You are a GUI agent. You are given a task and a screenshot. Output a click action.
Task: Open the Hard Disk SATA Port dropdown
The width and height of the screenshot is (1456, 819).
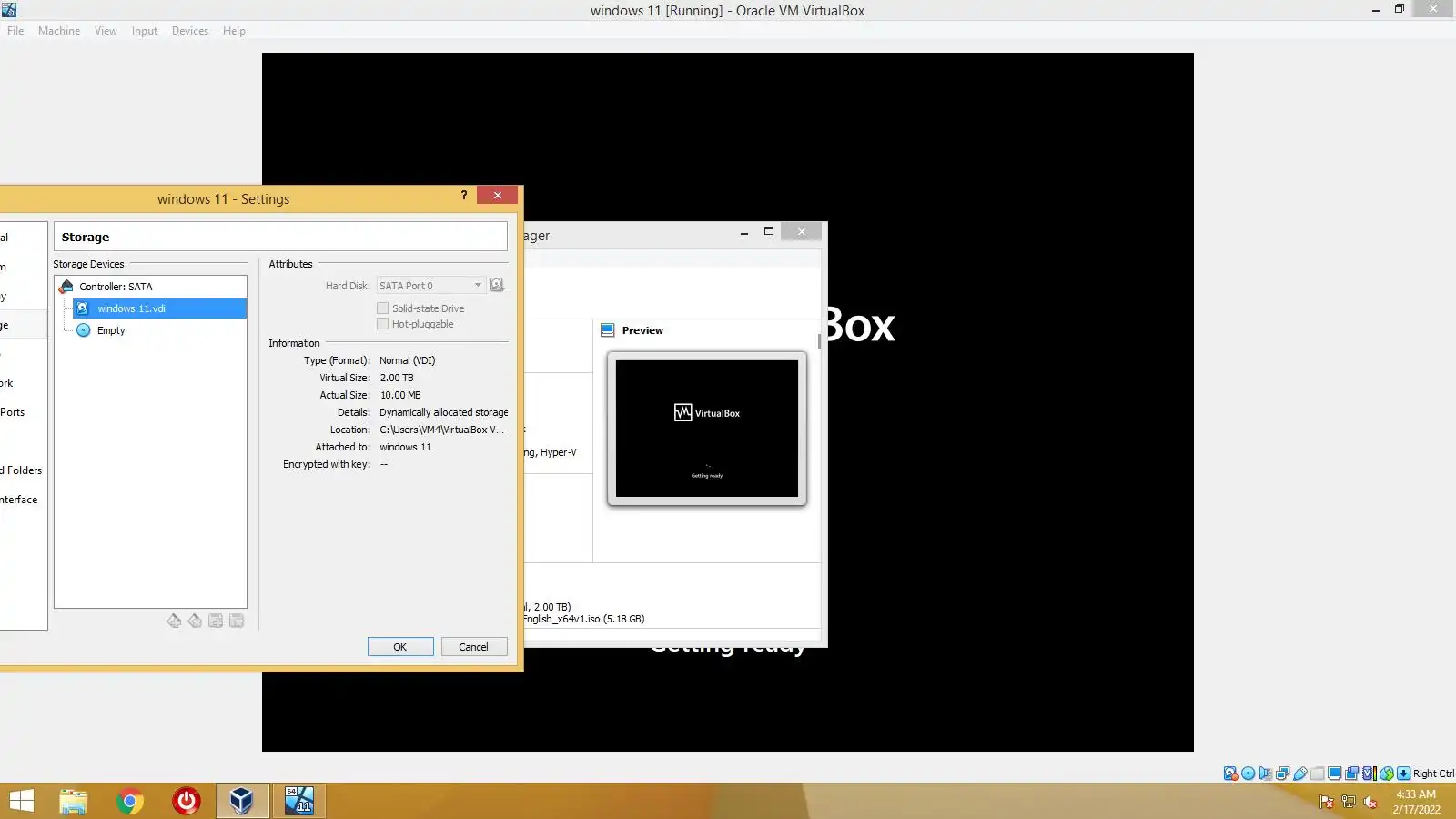pos(430,286)
